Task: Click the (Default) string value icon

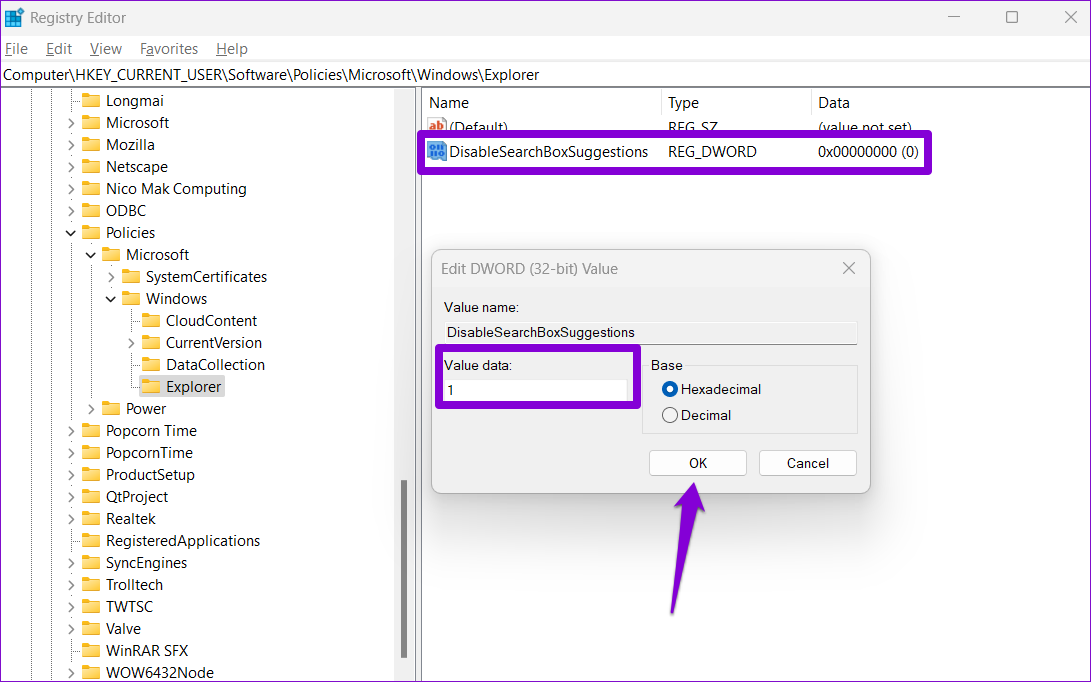Action: tap(437, 127)
